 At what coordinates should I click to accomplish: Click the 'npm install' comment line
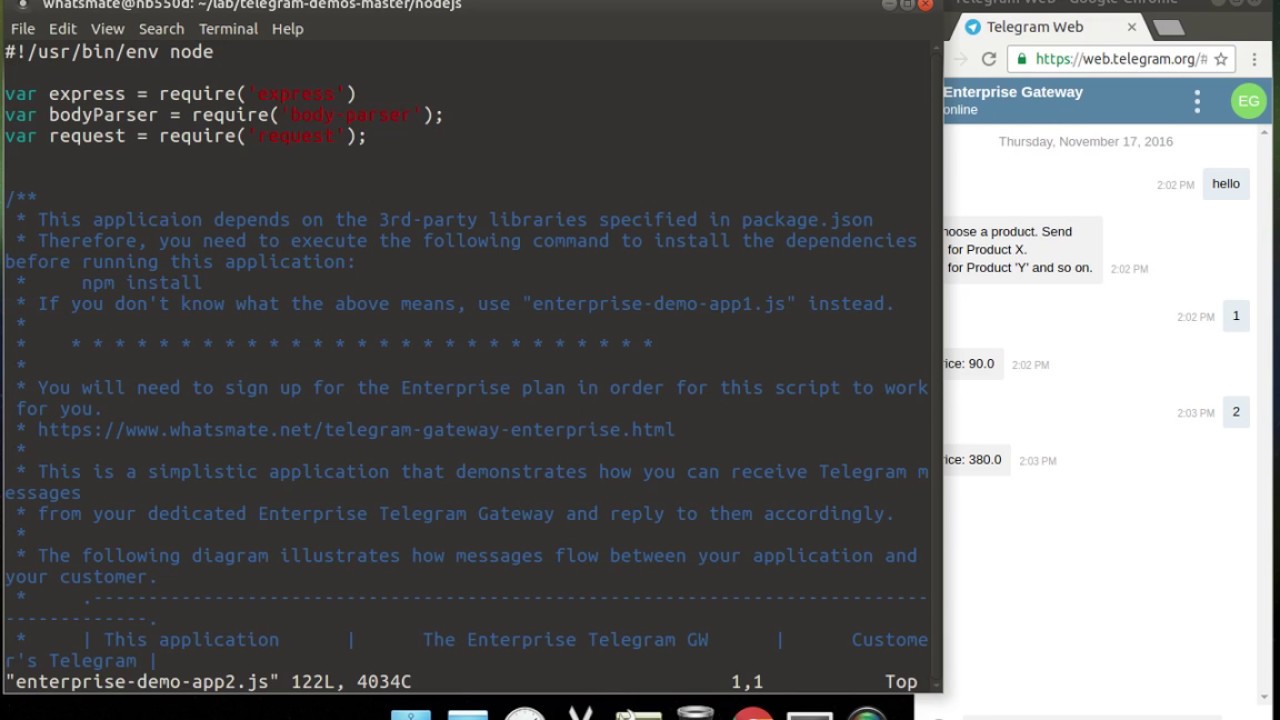coord(141,283)
